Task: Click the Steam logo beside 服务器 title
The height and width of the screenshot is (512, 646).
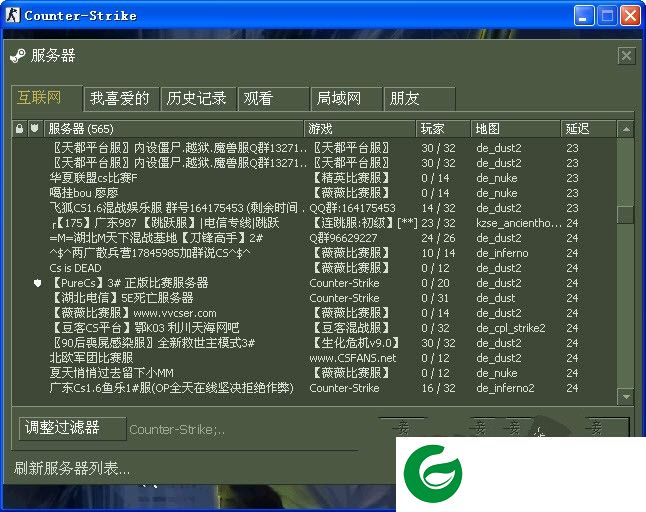Action: pos(18,56)
